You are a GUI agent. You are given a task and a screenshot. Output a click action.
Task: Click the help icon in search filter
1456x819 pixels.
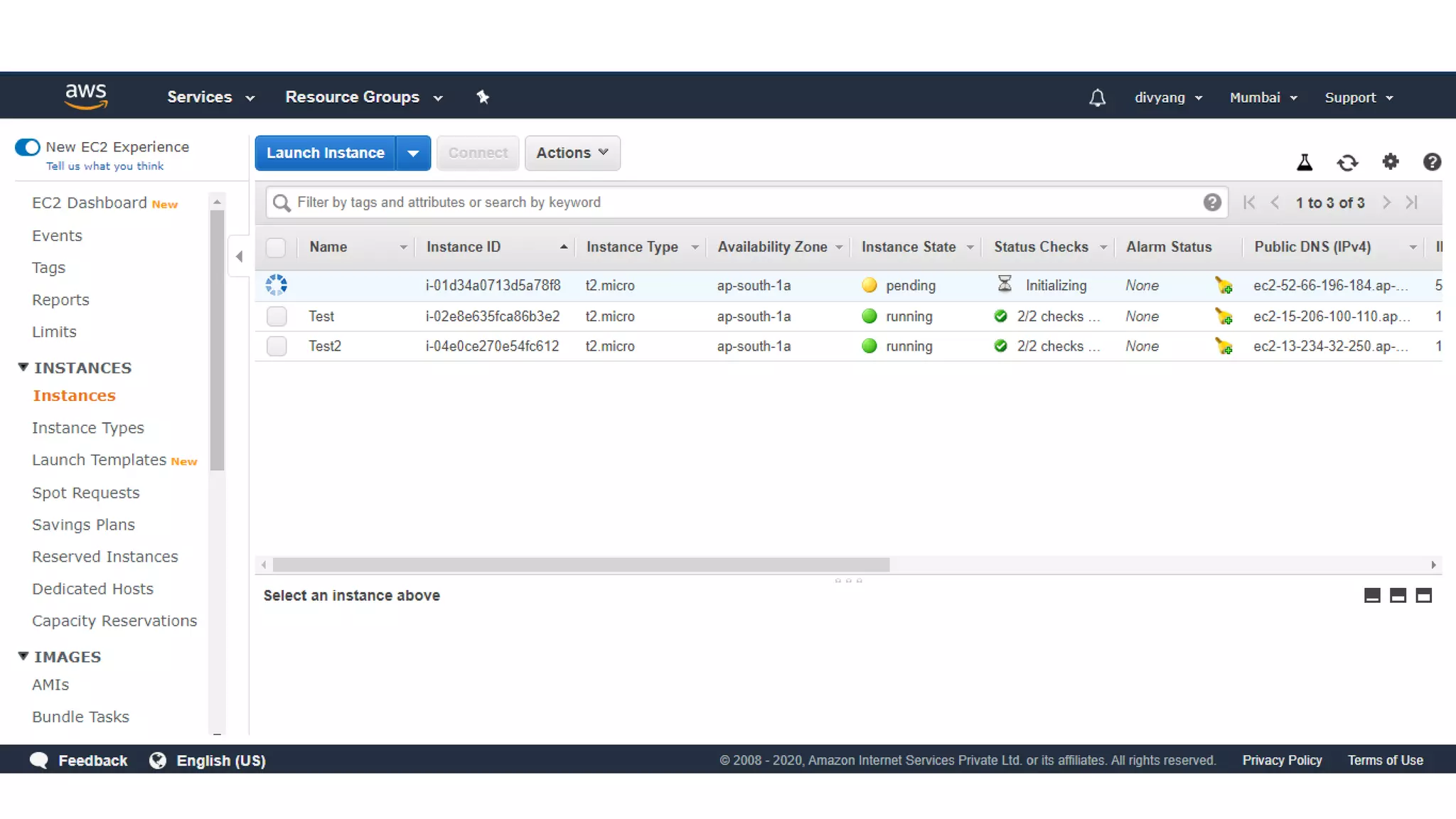point(1212,203)
